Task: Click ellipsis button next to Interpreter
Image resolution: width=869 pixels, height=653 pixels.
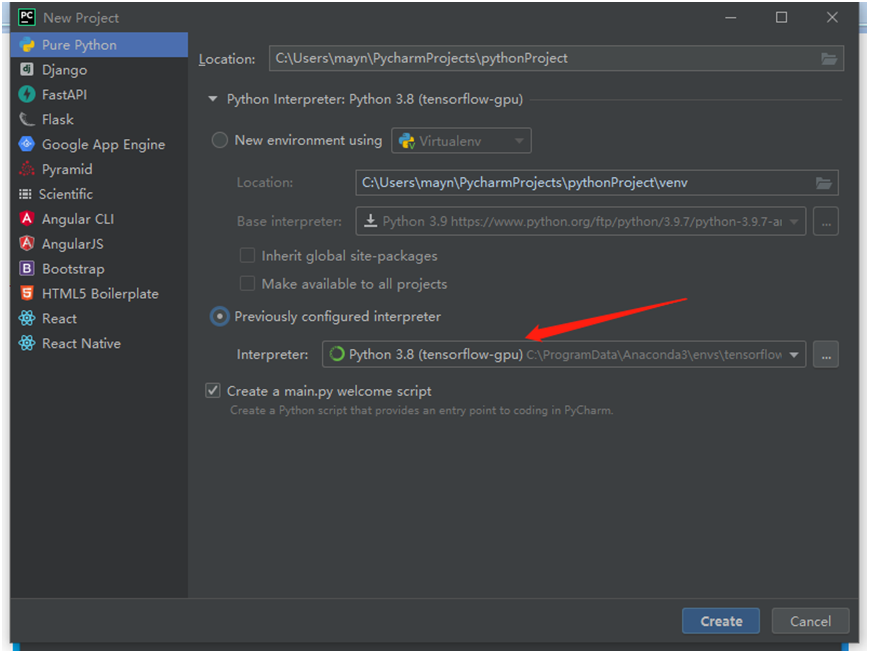Action: 826,354
